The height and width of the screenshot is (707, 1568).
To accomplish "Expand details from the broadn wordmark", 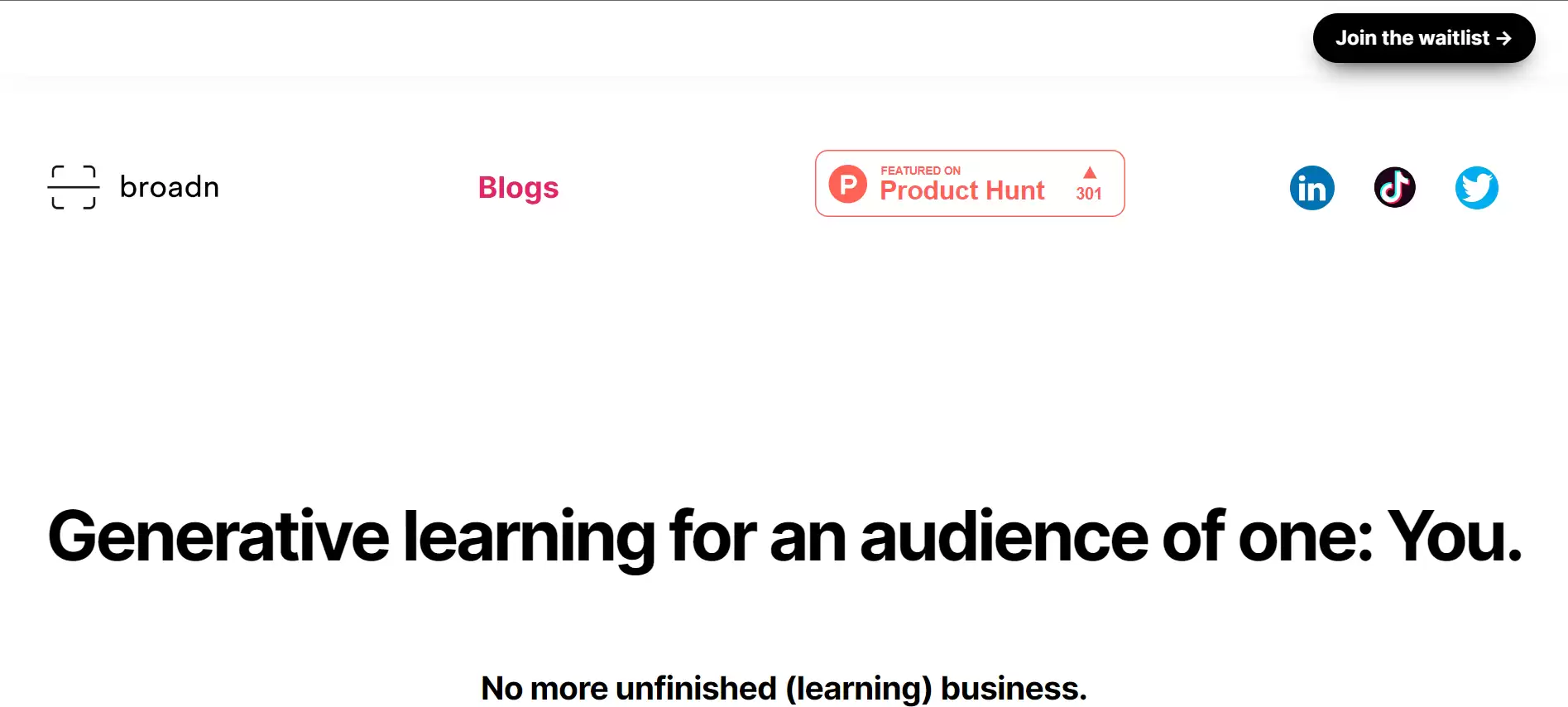I will click(x=170, y=187).
